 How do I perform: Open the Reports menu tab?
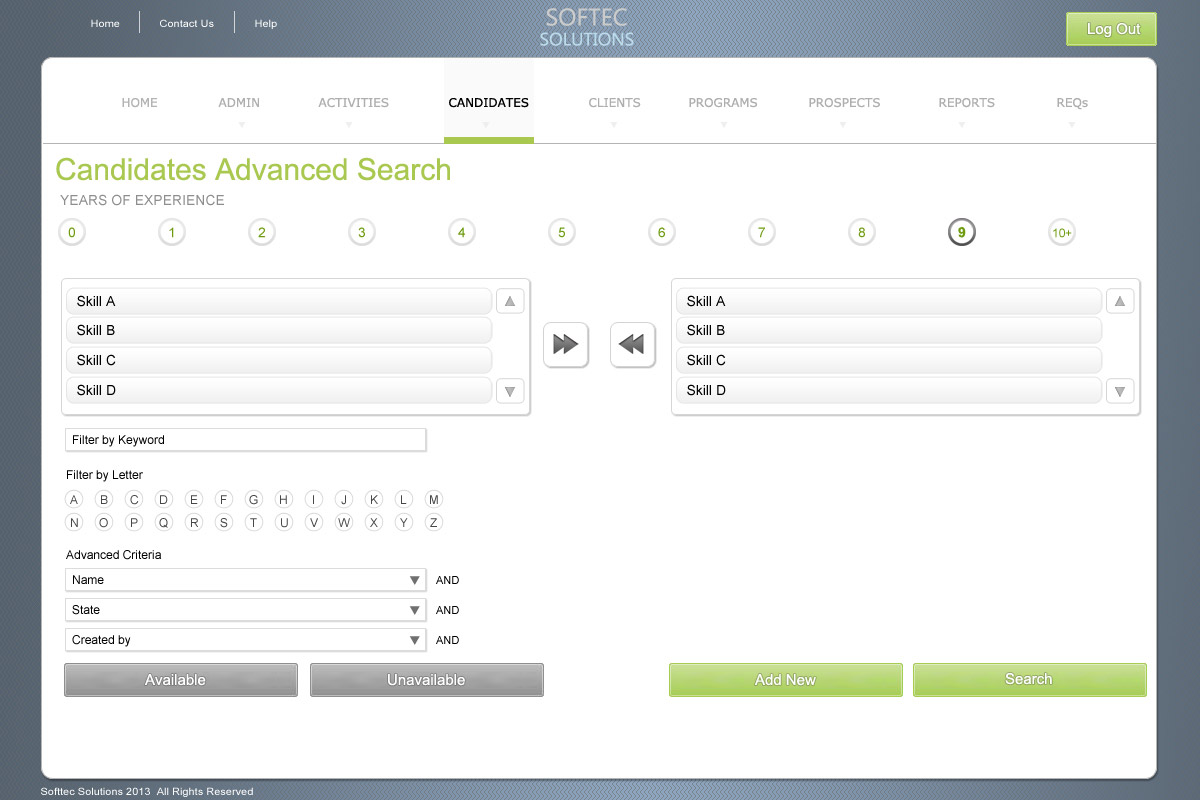pyautogui.click(x=966, y=103)
